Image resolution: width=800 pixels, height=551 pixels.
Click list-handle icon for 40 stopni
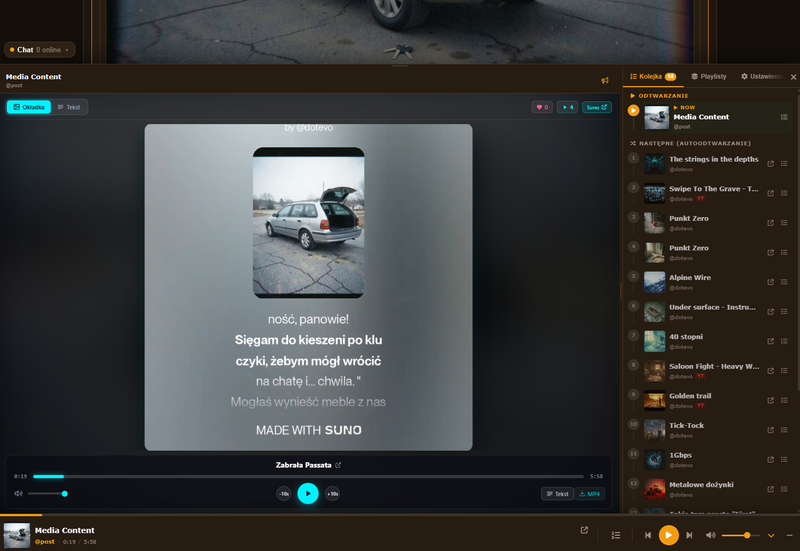click(784, 341)
